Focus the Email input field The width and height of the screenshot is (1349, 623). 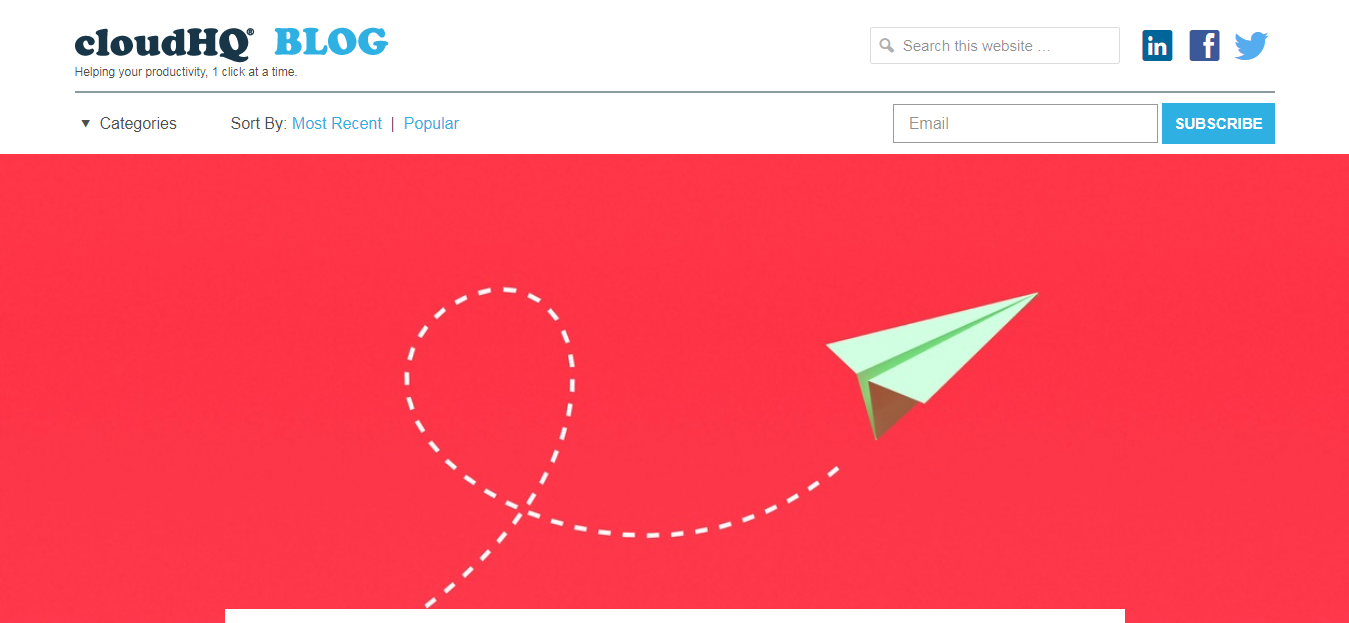pyautogui.click(x=1025, y=123)
